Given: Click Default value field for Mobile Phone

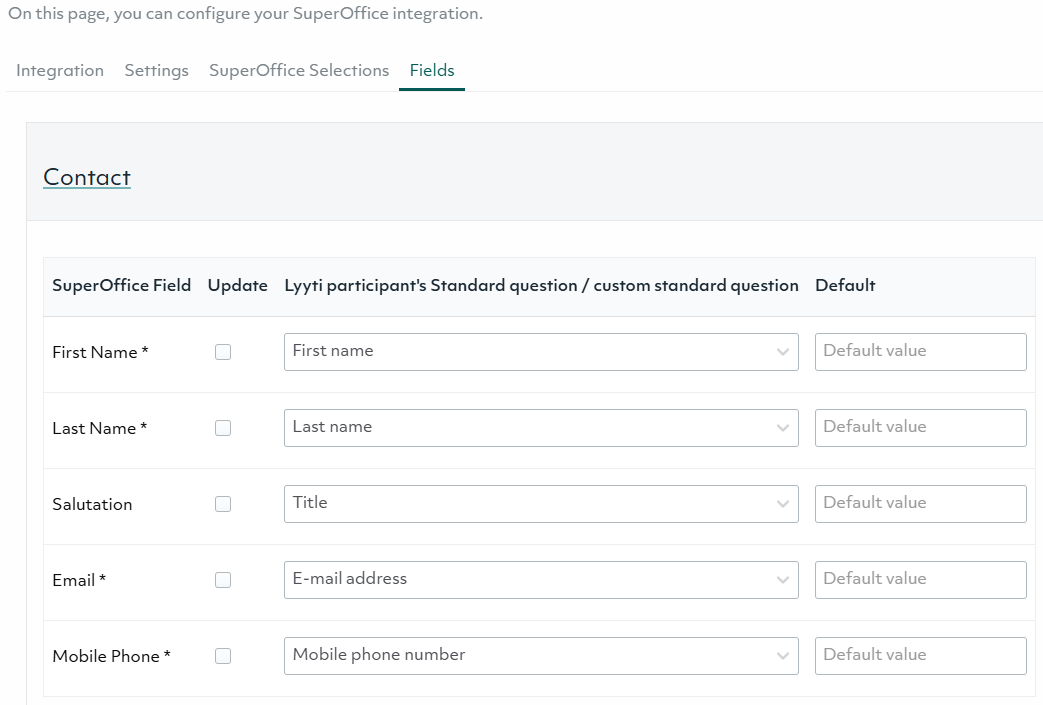Looking at the screenshot, I should pos(920,656).
